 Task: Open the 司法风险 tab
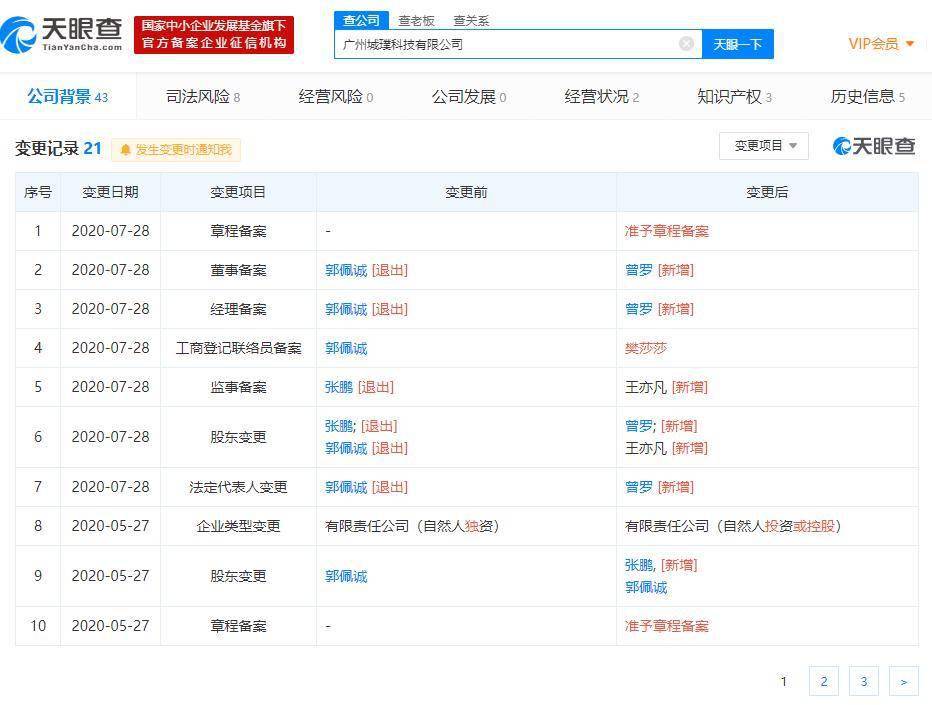(203, 96)
